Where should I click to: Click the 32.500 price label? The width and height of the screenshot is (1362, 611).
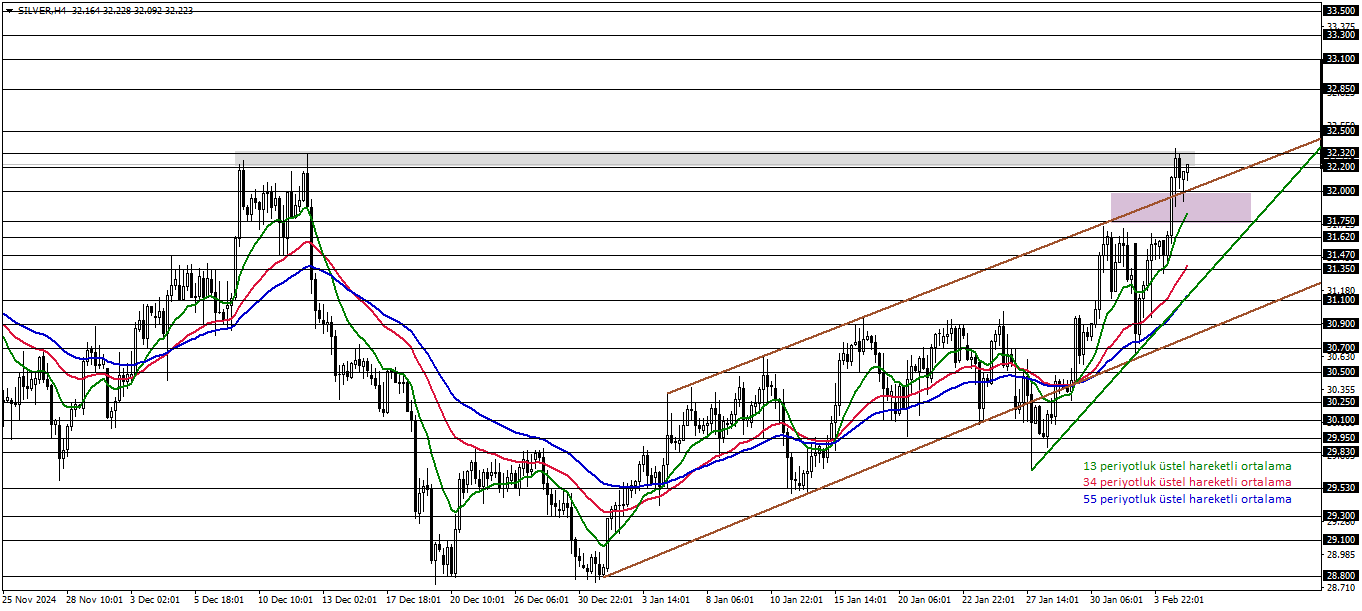[x=1340, y=131]
